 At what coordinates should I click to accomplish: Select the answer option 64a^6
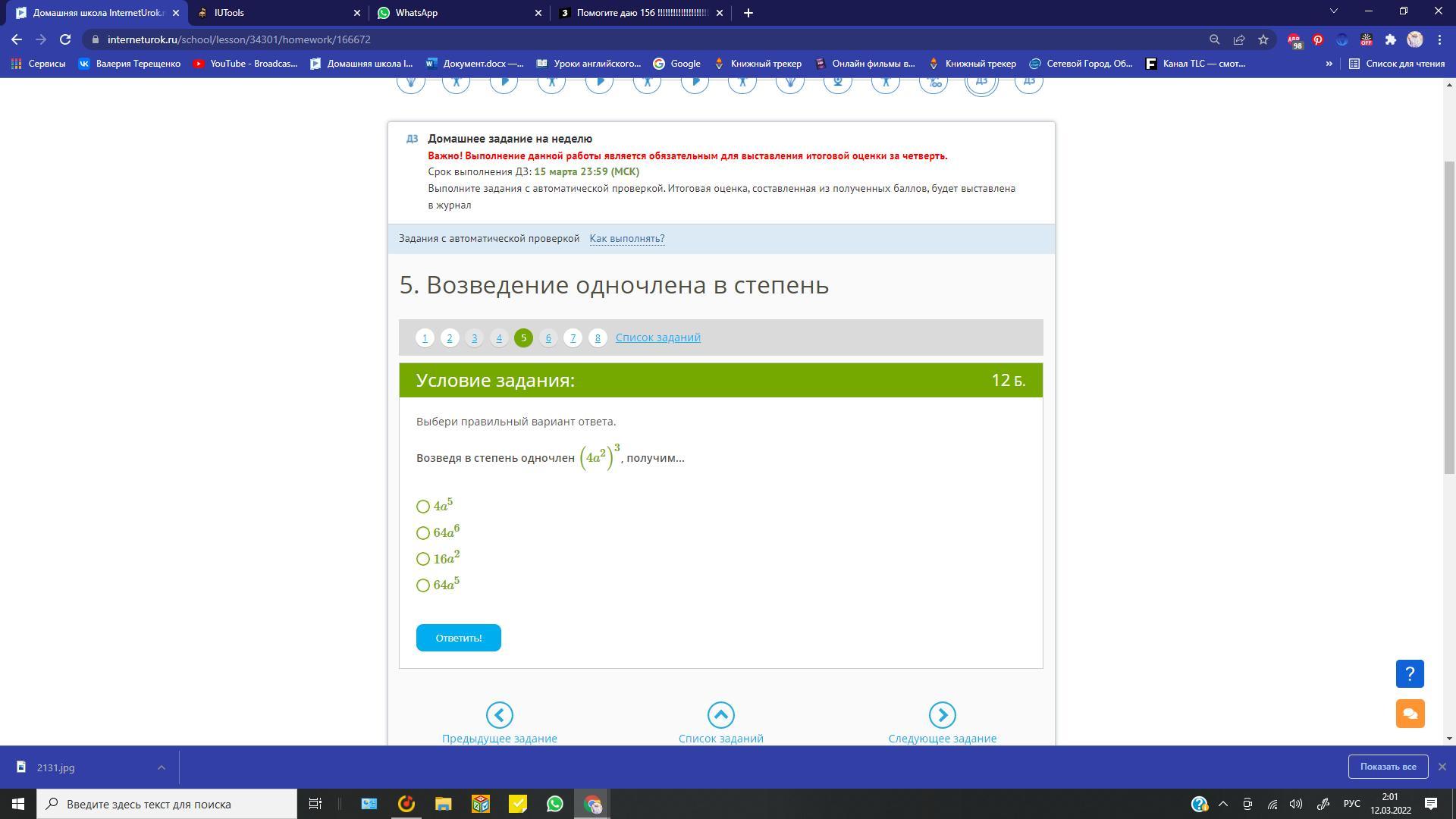(423, 533)
